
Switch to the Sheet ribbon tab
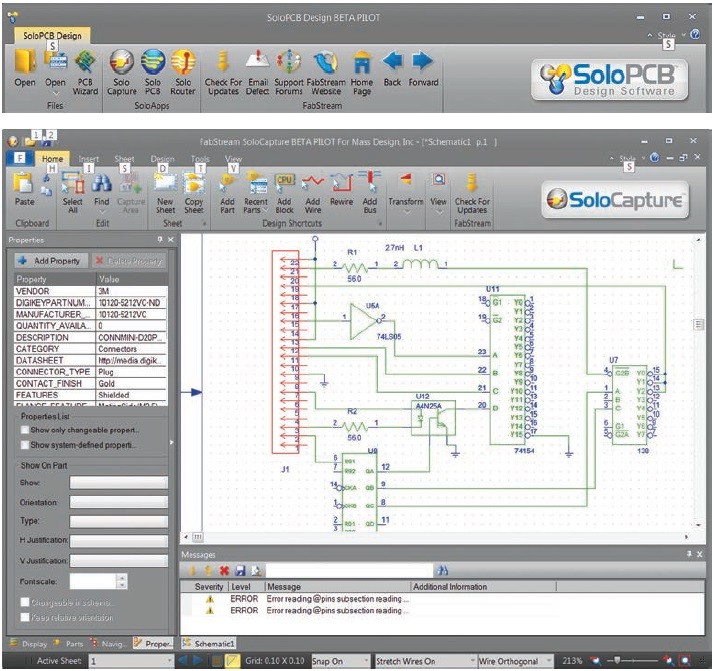pyautogui.click(x=124, y=159)
